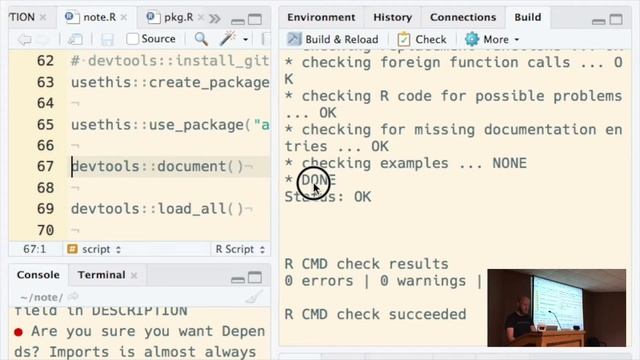Maximize the Console pane

[255, 278]
